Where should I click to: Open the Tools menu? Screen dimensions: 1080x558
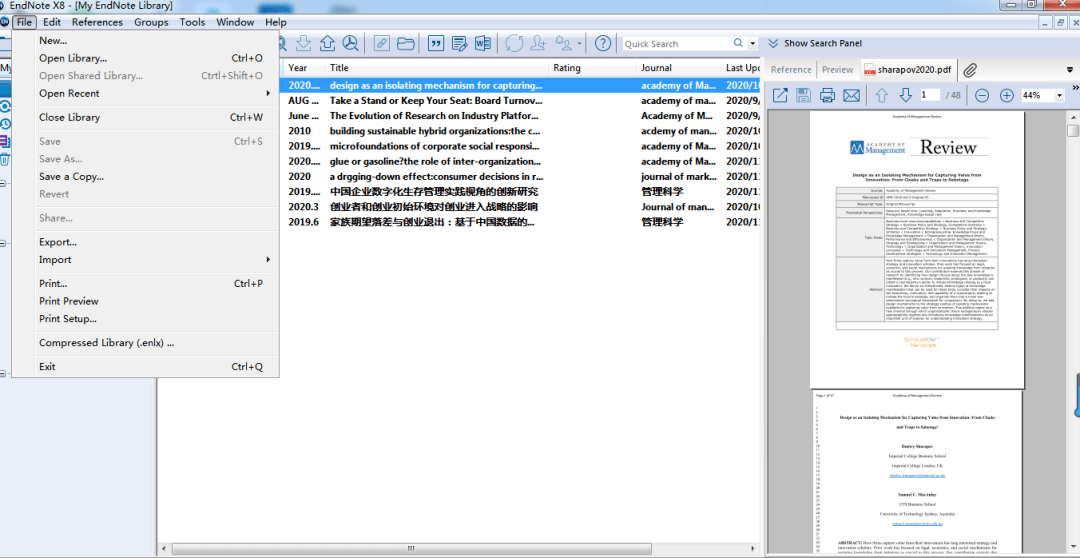(192, 22)
